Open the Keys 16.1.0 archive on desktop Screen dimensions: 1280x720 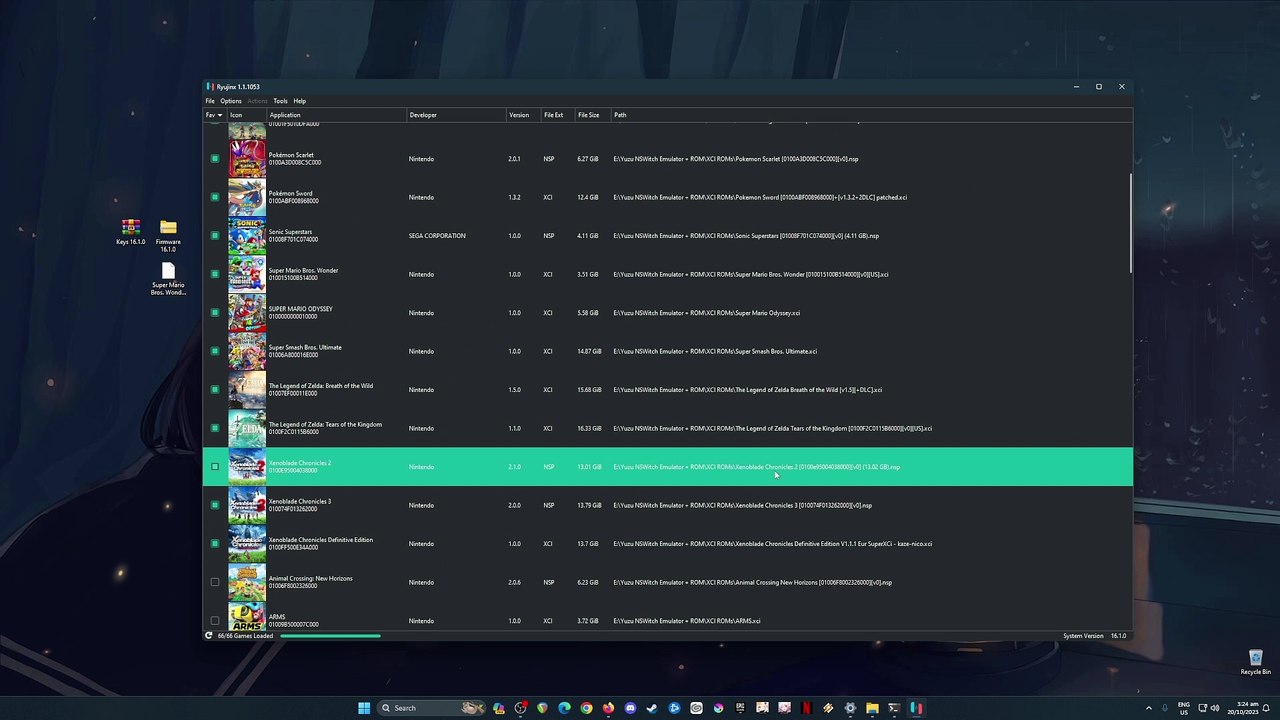coord(130,232)
